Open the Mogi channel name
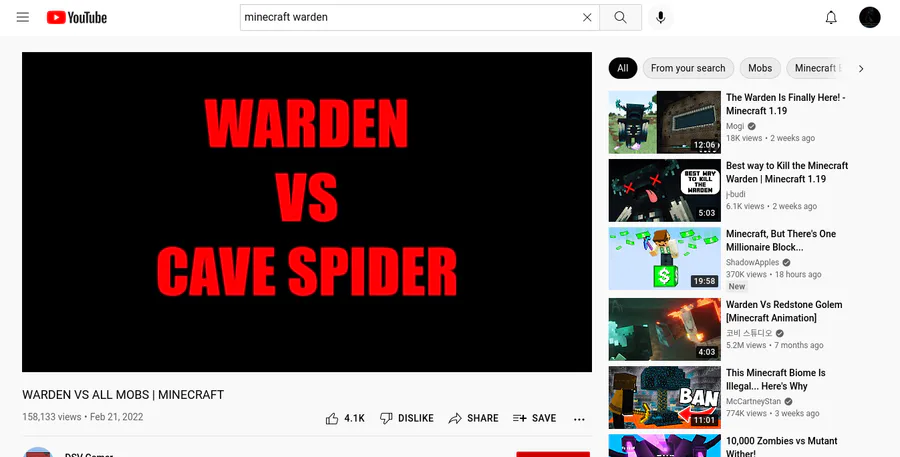This screenshot has width=900, height=457. pos(735,126)
